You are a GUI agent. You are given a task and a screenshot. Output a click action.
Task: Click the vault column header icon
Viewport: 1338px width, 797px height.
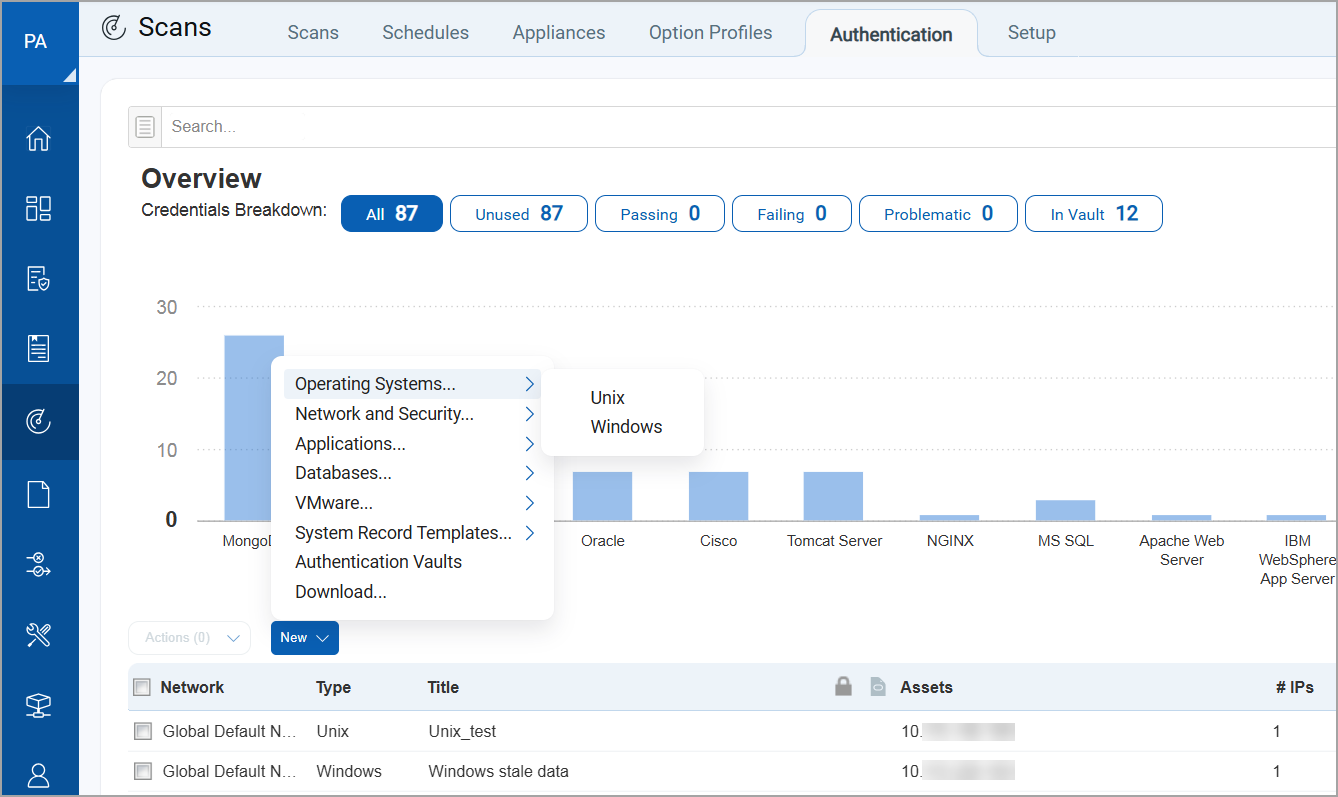[878, 687]
